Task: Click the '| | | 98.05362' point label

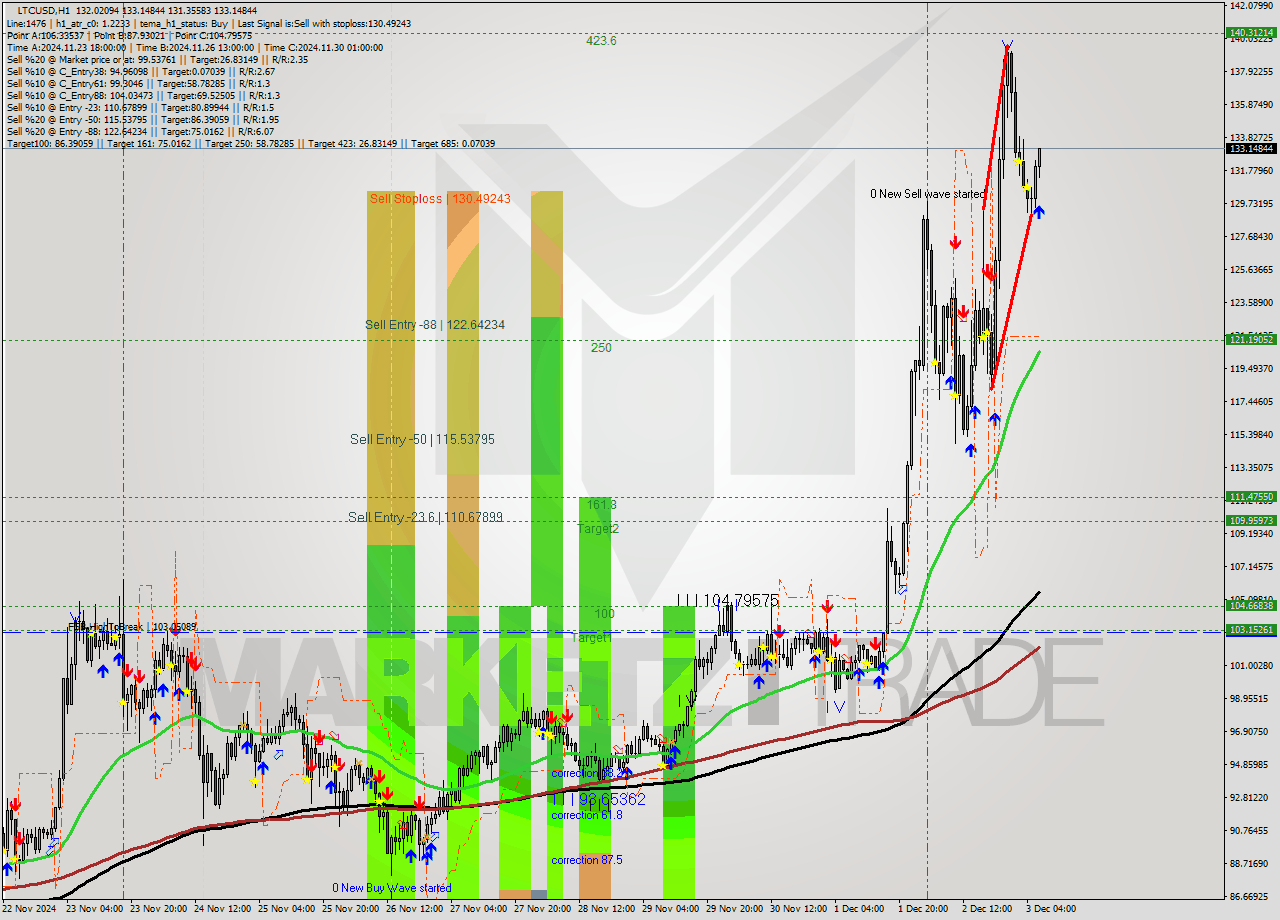Action: (599, 800)
